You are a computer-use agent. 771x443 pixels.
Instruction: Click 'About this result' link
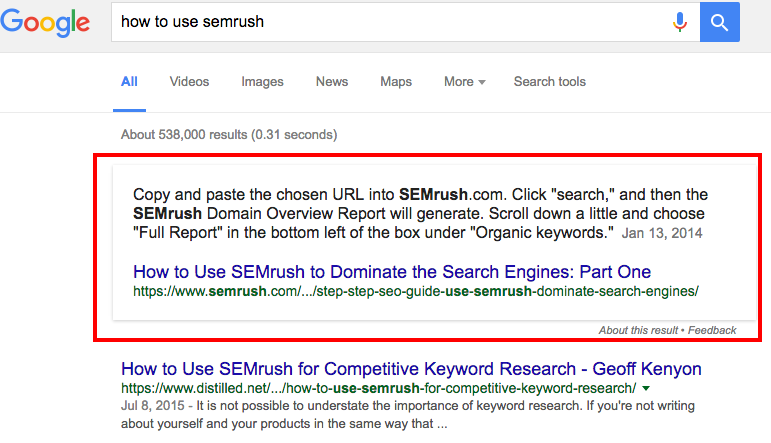[x=638, y=330]
